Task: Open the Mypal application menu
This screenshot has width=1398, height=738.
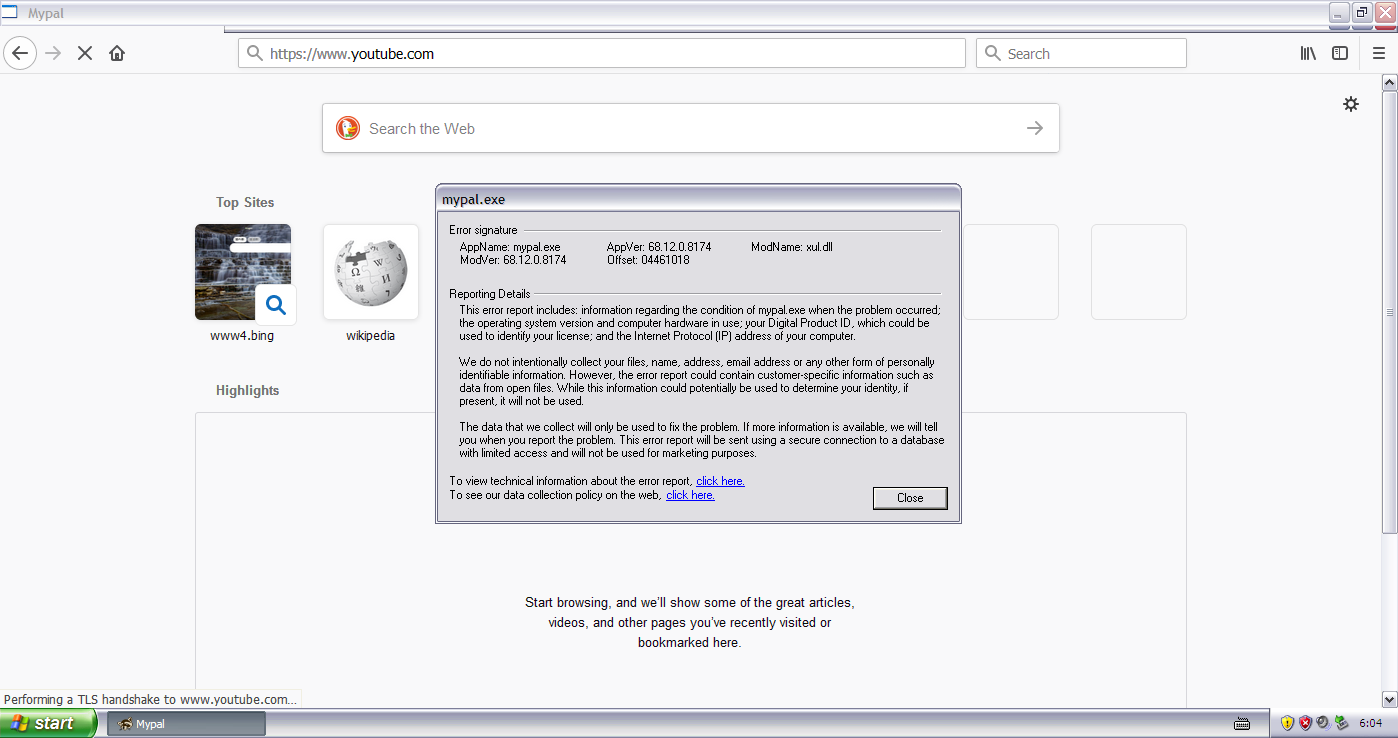Action: point(1379,53)
